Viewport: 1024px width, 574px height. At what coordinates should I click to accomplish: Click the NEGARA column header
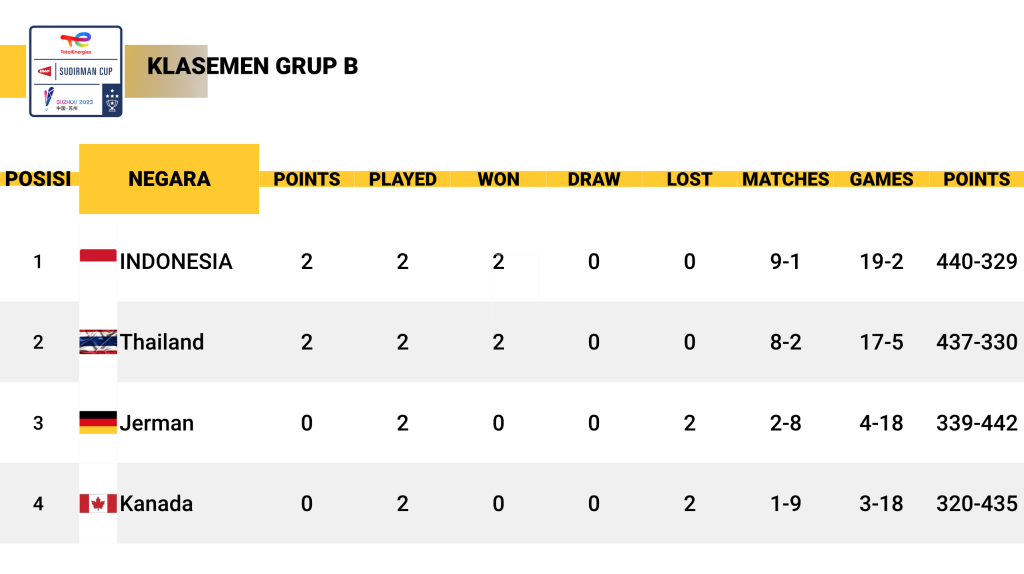coord(169,179)
